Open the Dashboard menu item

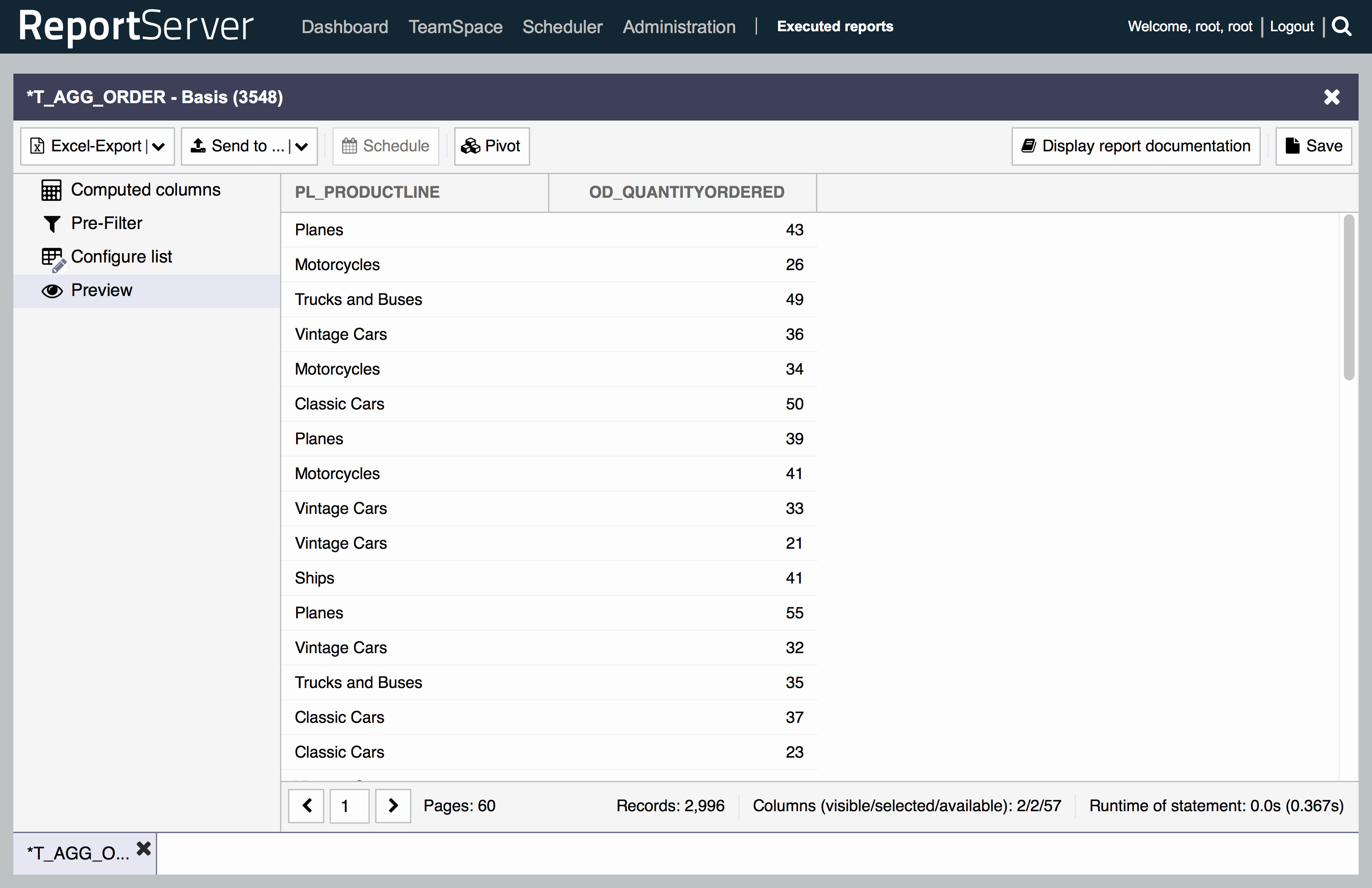click(344, 26)
